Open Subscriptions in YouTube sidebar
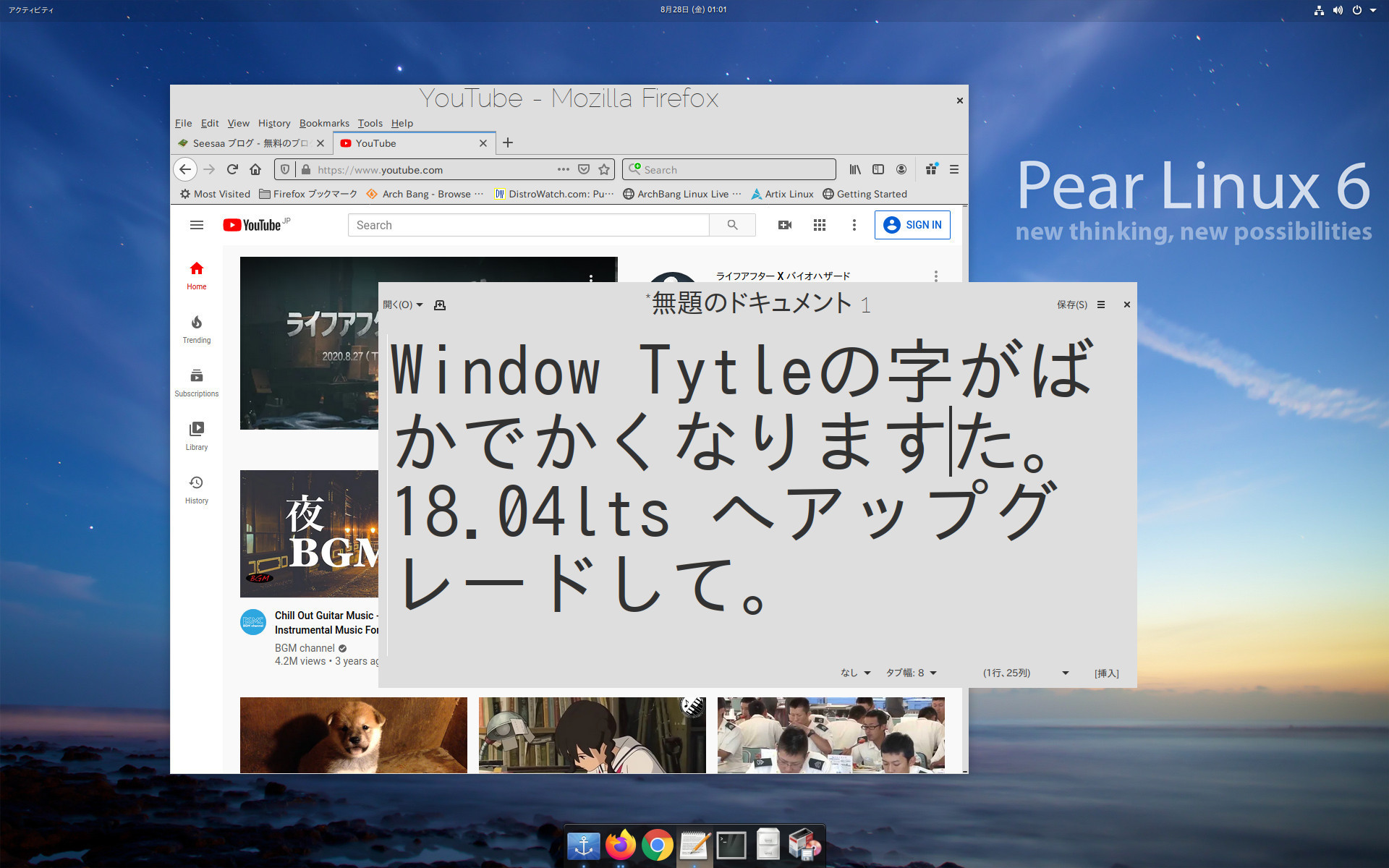1389x868 pixels. tap(197, 383)
